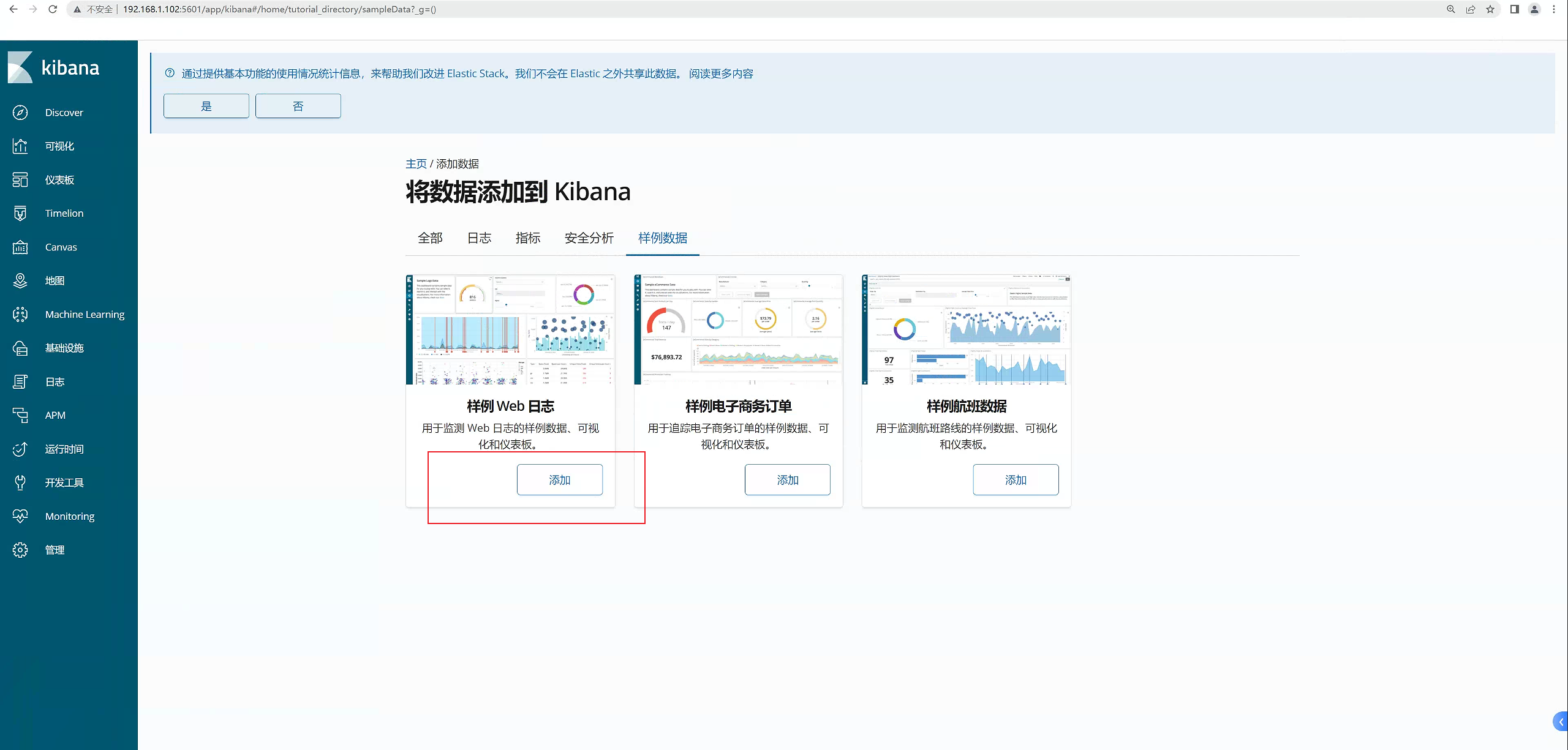
Task: Open the 地图 map pin icon
Action: [20, 281]
